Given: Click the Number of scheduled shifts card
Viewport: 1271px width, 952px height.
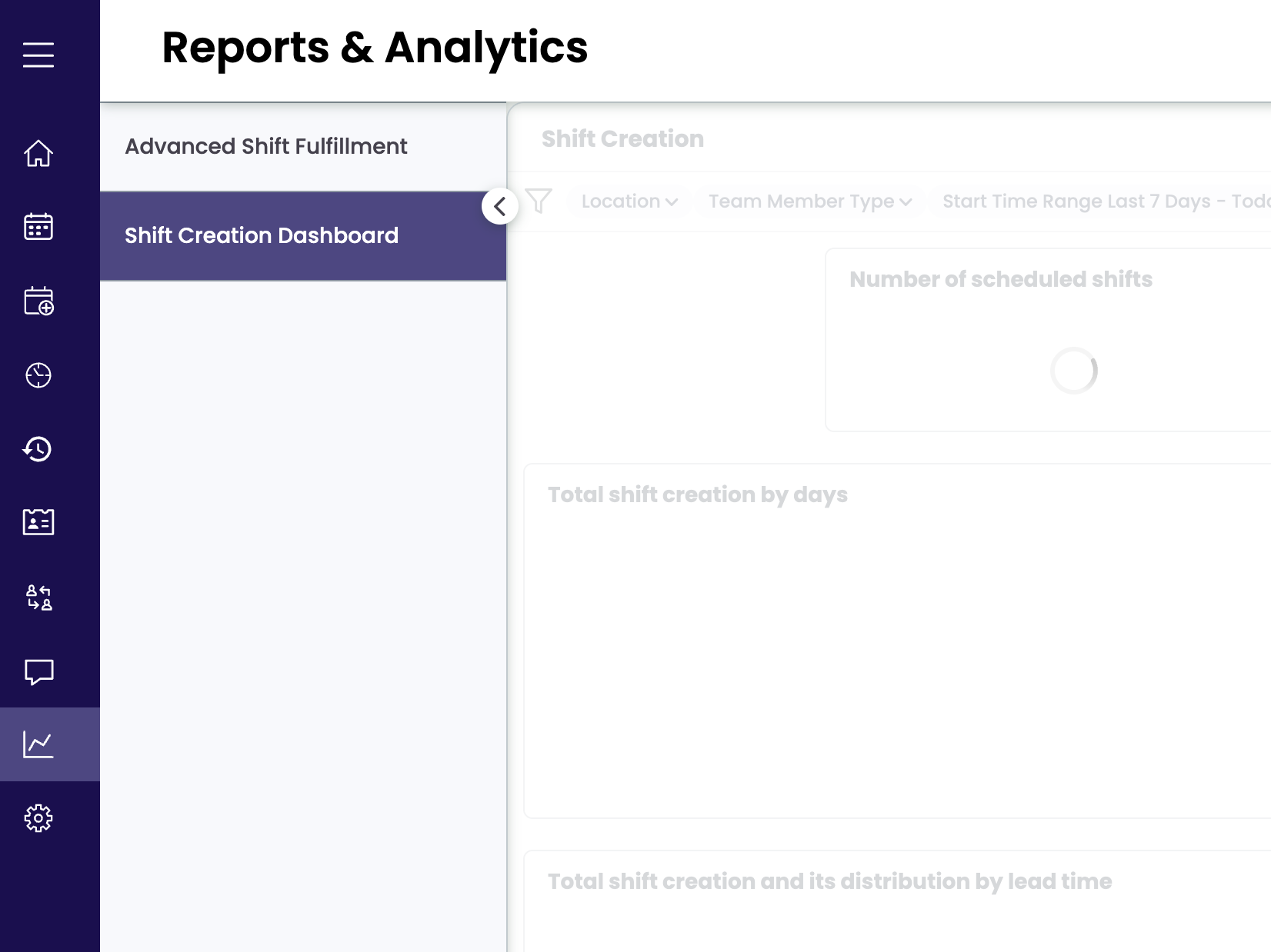Looking at the screenshot, I should (1046, 340).
